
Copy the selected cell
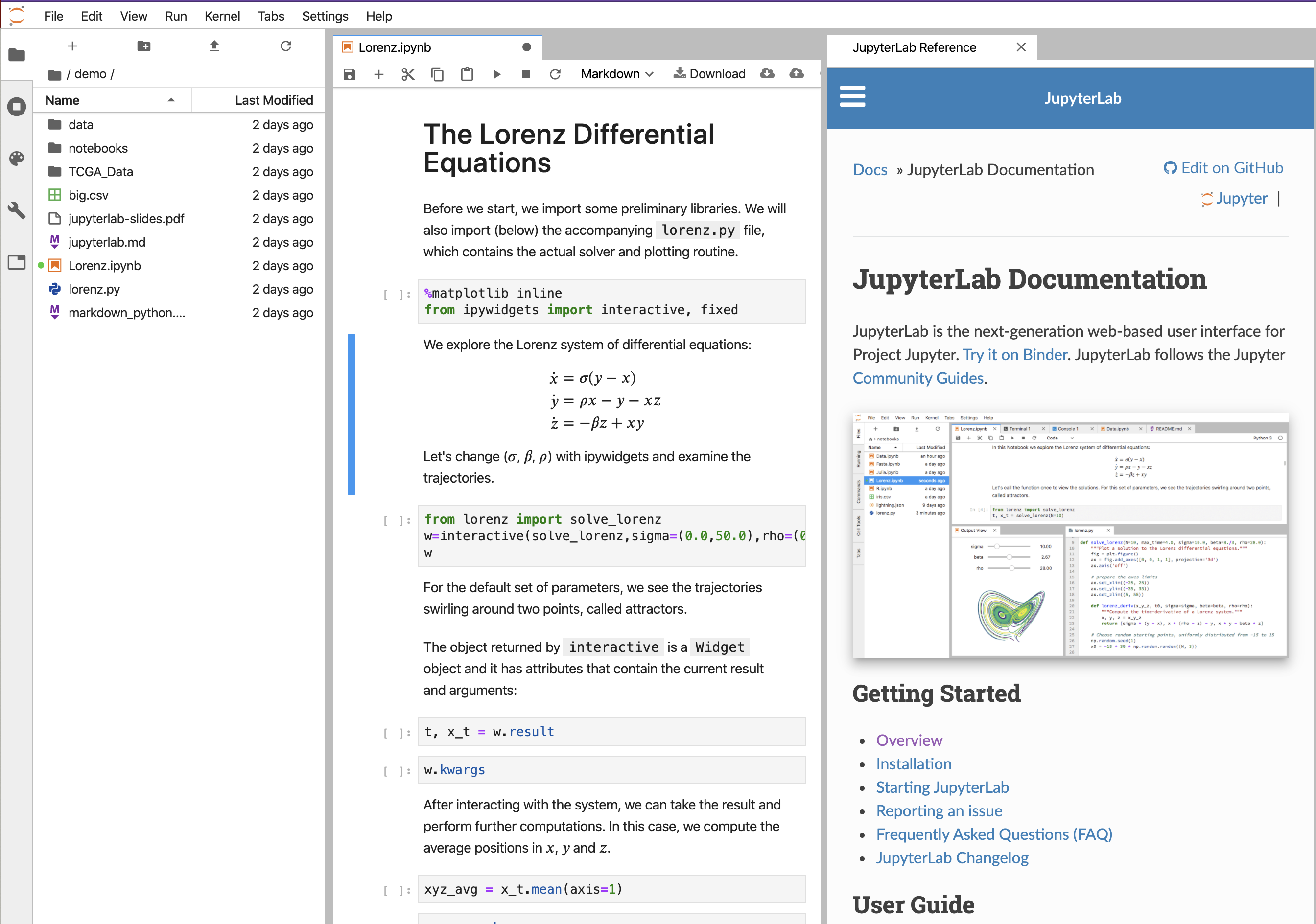coord(437,74)
